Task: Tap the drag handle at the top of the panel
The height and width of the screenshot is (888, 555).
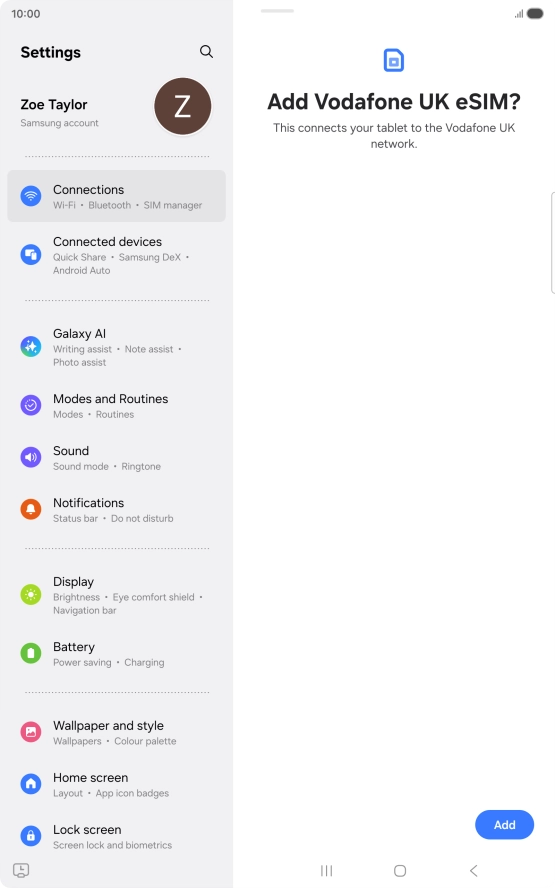Action: tap(277, 11)
